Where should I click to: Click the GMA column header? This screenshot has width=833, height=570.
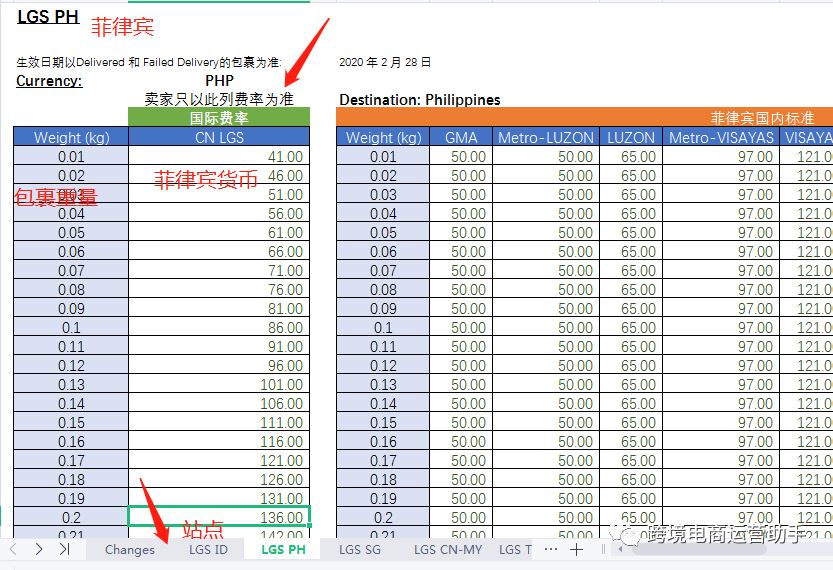pyautogui.click(x=461, y=137)
